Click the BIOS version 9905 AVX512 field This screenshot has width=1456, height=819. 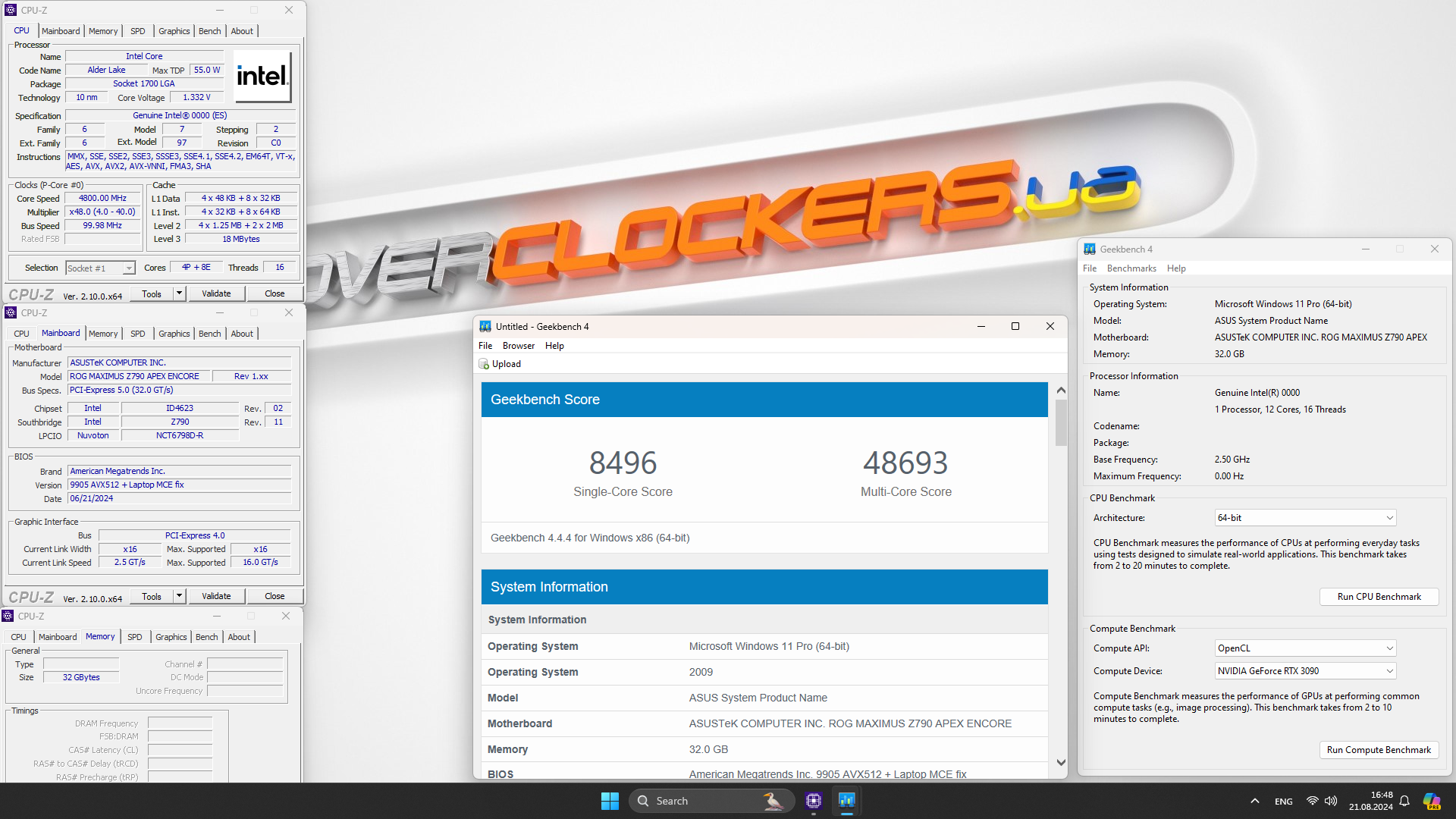tap(180, 485)
